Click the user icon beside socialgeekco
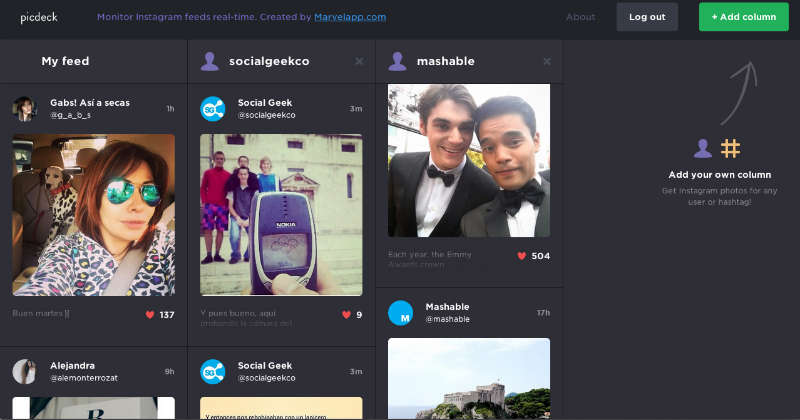This screenshot has height=420, width=800. click(x=210, y=61)
